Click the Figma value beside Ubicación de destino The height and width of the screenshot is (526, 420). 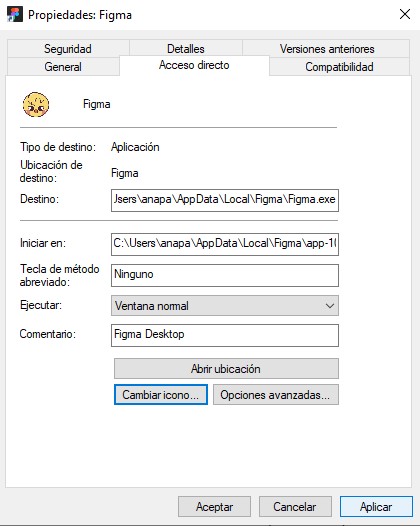[124, 173]
